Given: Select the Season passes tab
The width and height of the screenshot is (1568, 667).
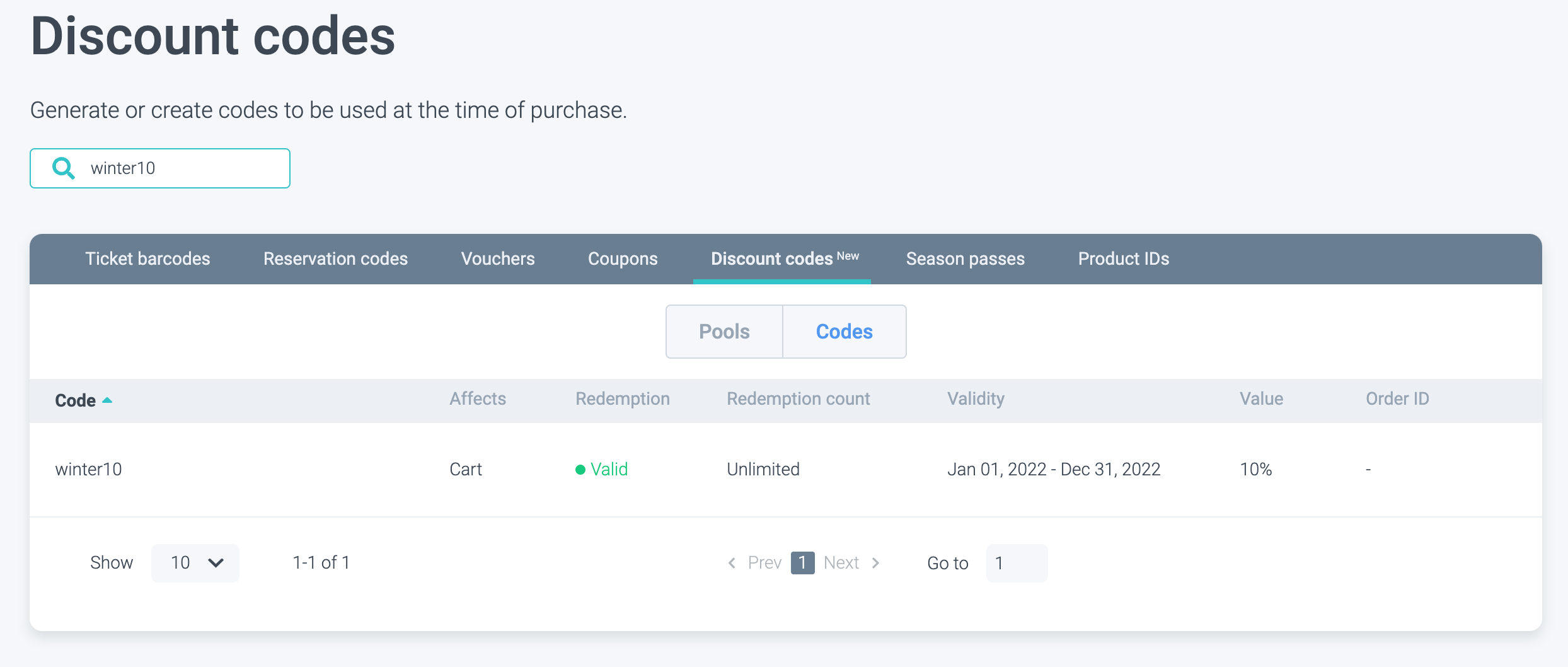Looking at the screenshot, I should [965, 259].
